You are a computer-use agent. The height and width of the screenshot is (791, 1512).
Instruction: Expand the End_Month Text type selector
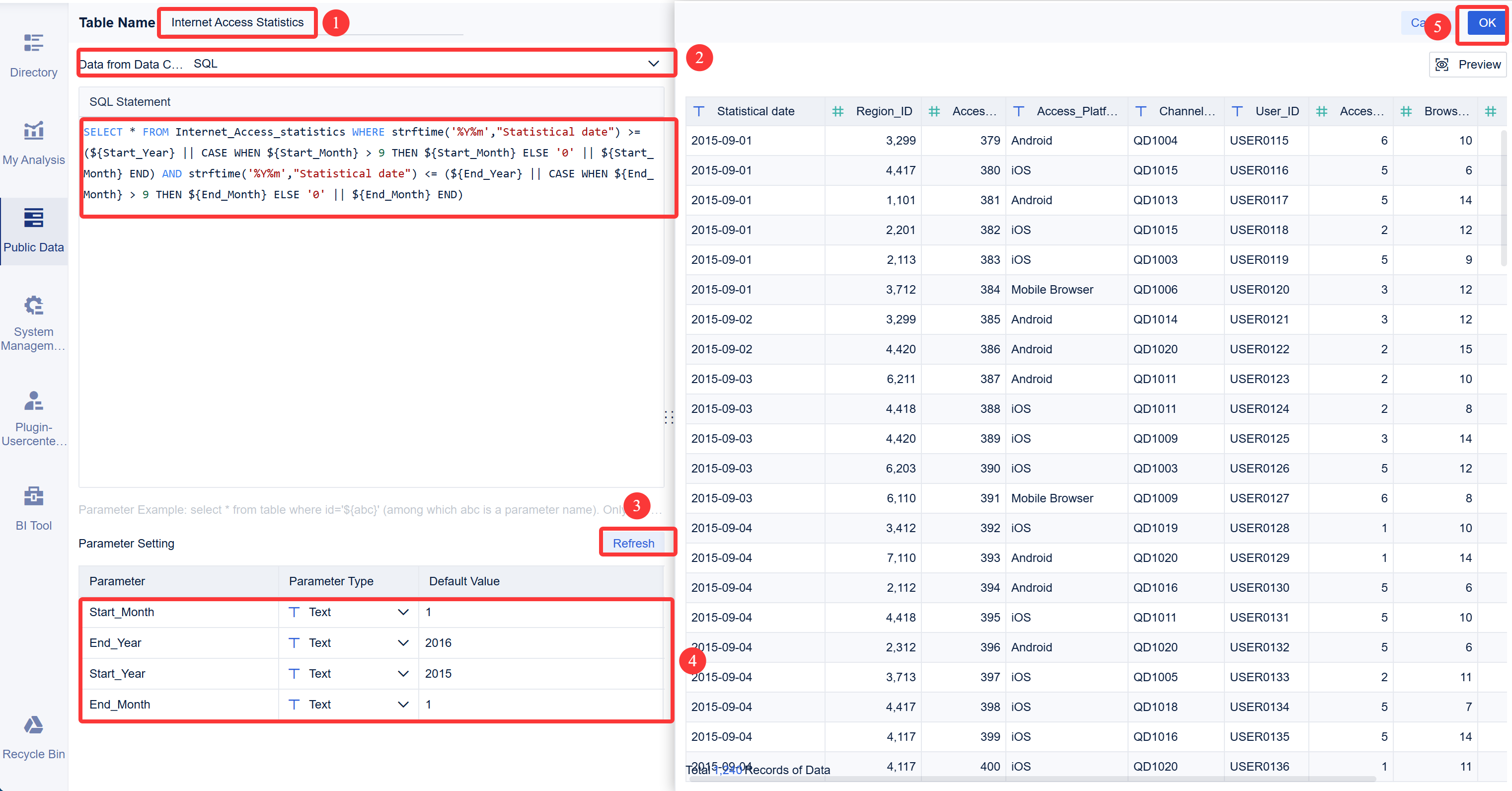(403, 704)
